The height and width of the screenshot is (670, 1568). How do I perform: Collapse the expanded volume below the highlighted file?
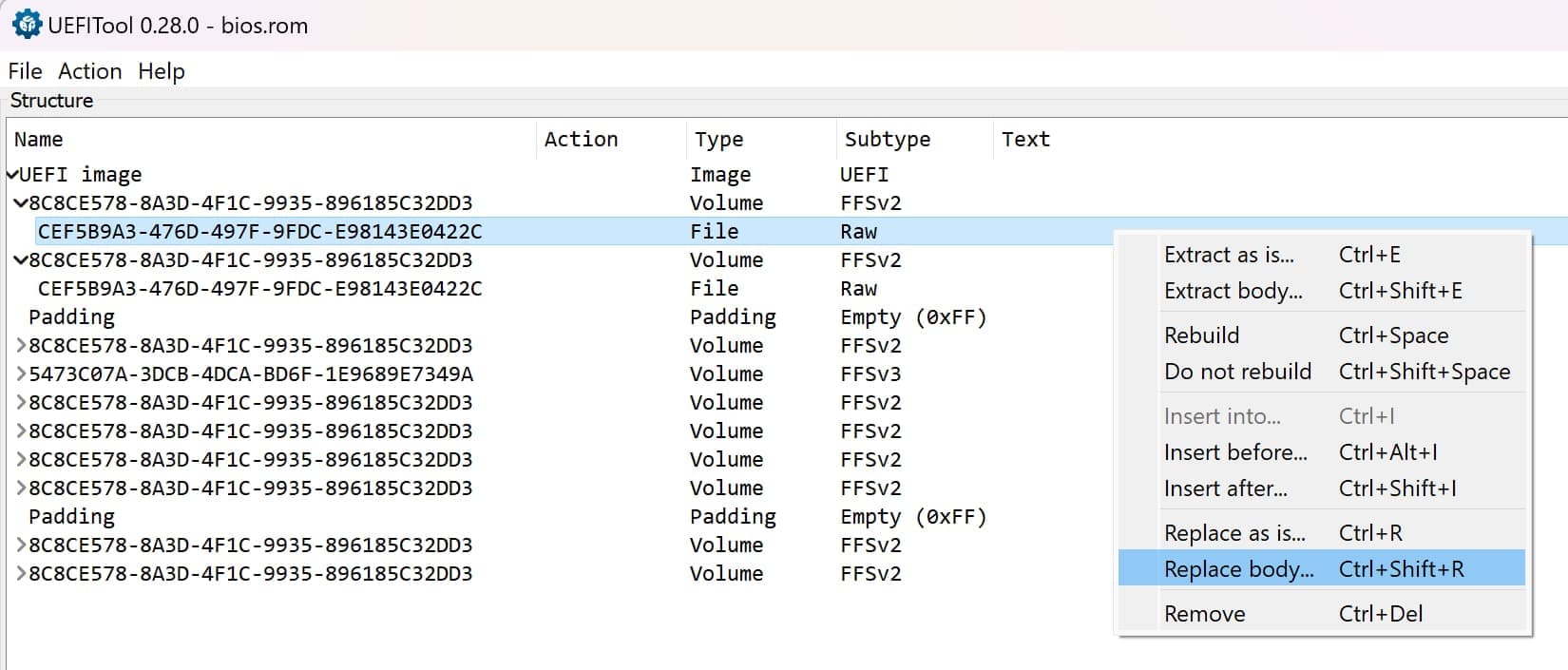click(21, 260)
